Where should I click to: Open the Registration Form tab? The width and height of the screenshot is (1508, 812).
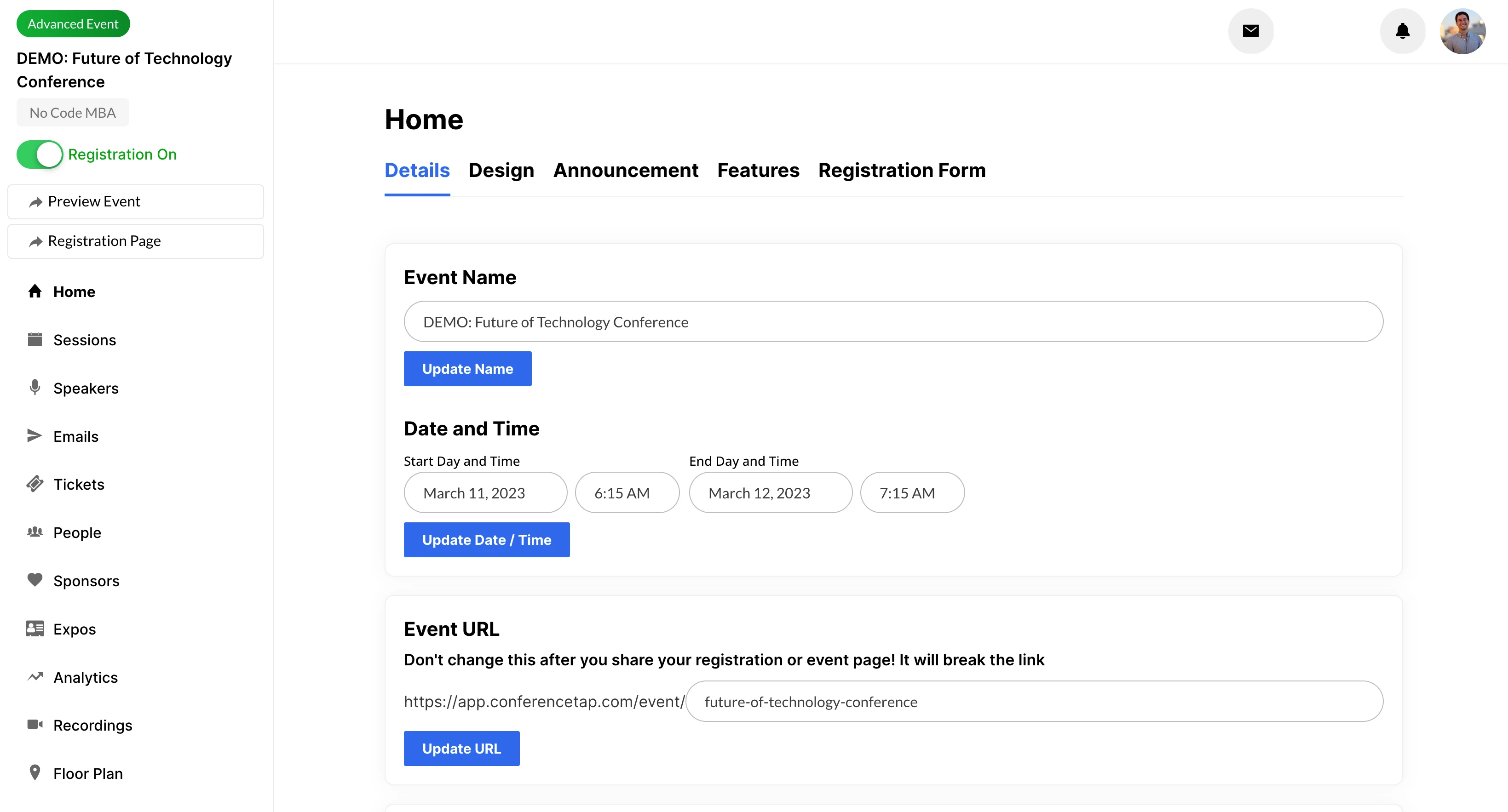coord(902,170)
